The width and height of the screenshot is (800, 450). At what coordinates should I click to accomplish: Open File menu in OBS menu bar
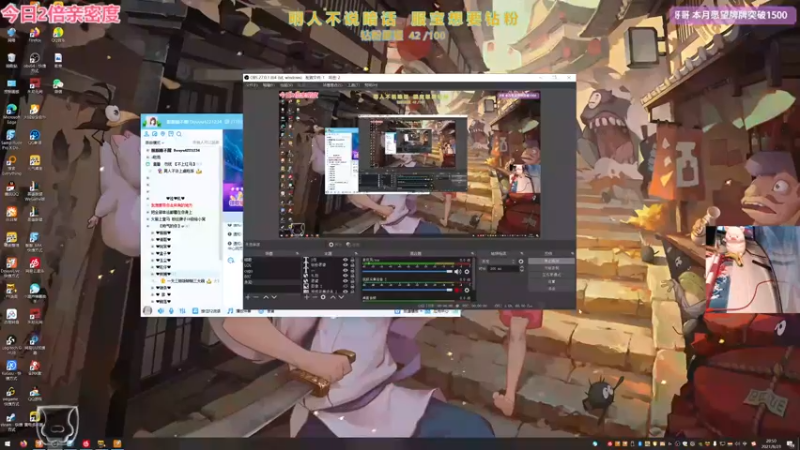click(x=252, y=85)
